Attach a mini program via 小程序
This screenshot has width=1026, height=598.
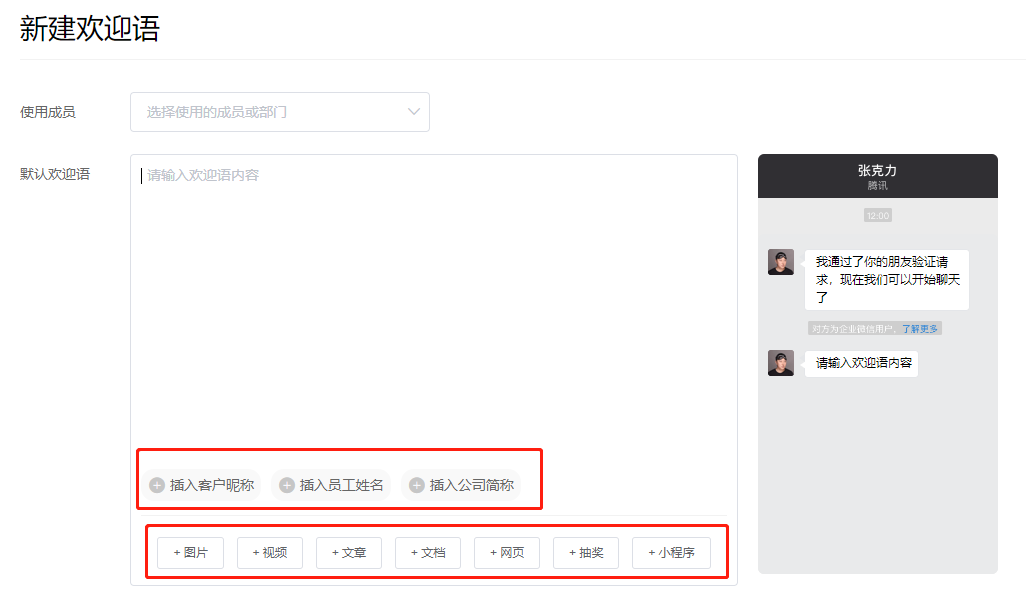coord(671,553)
